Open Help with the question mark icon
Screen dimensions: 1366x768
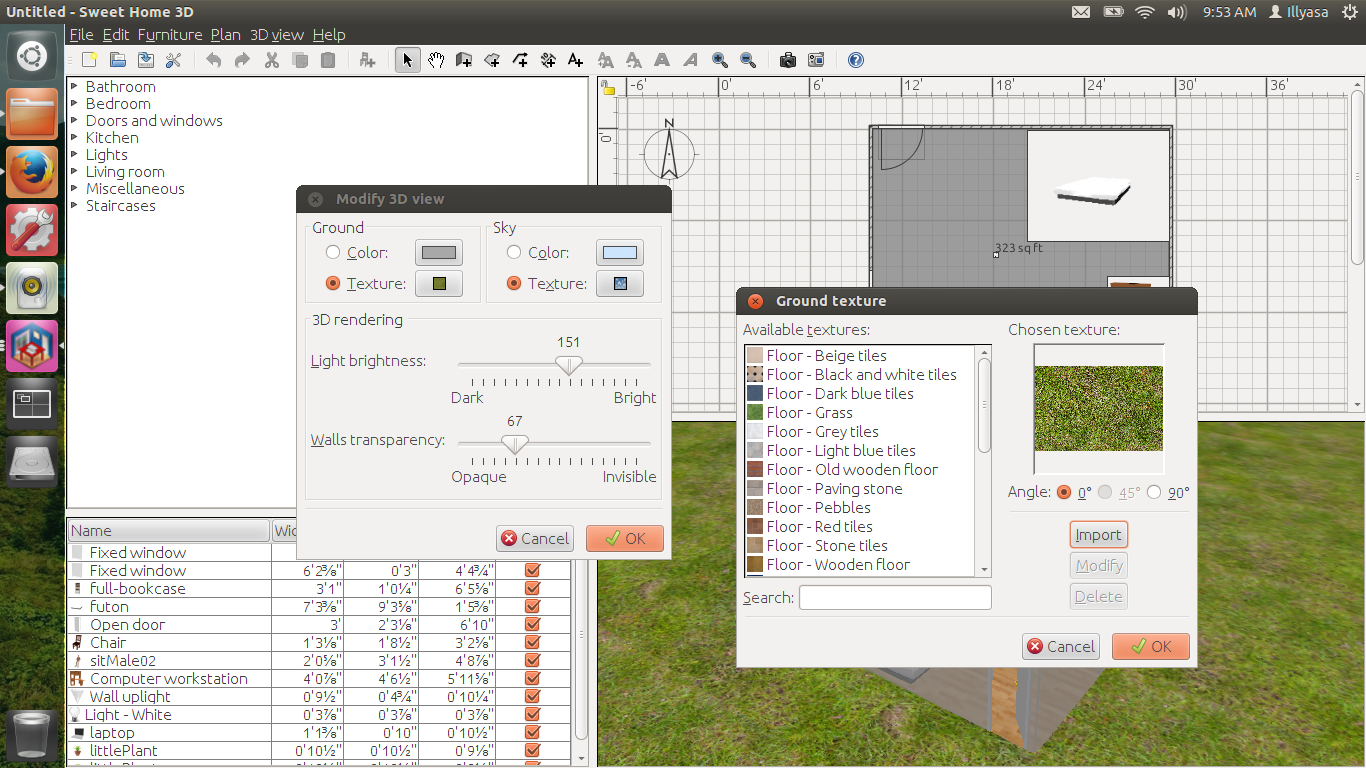856,60
